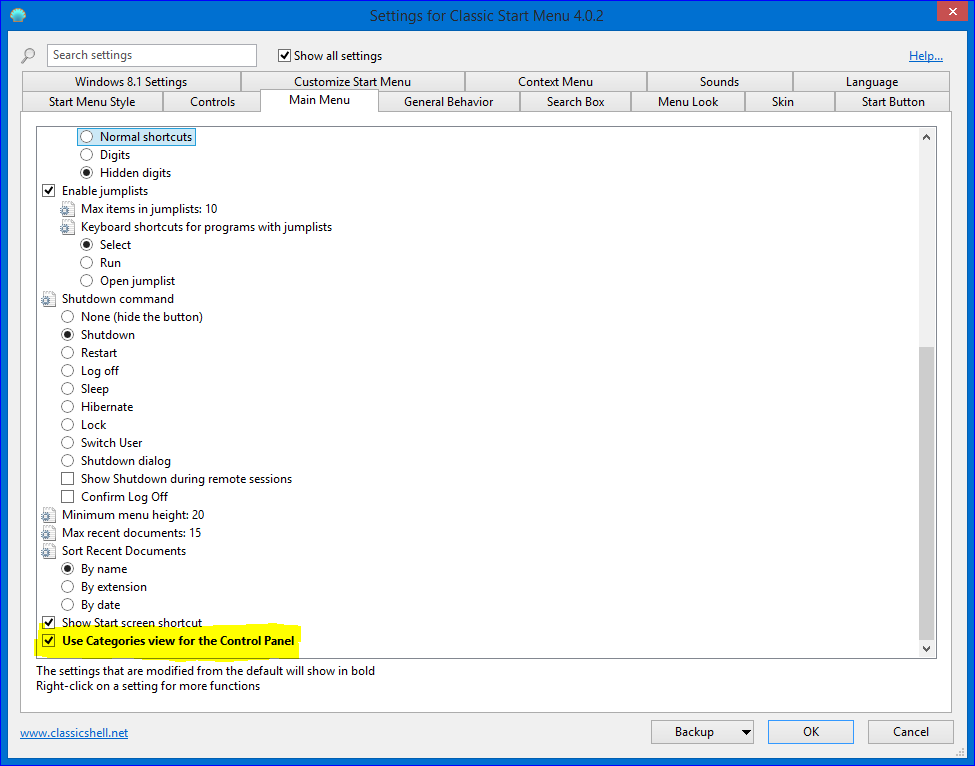Click the Minimum menu height setting icon
The width and height of the screenshot is (975, 766).
(48, 515)
